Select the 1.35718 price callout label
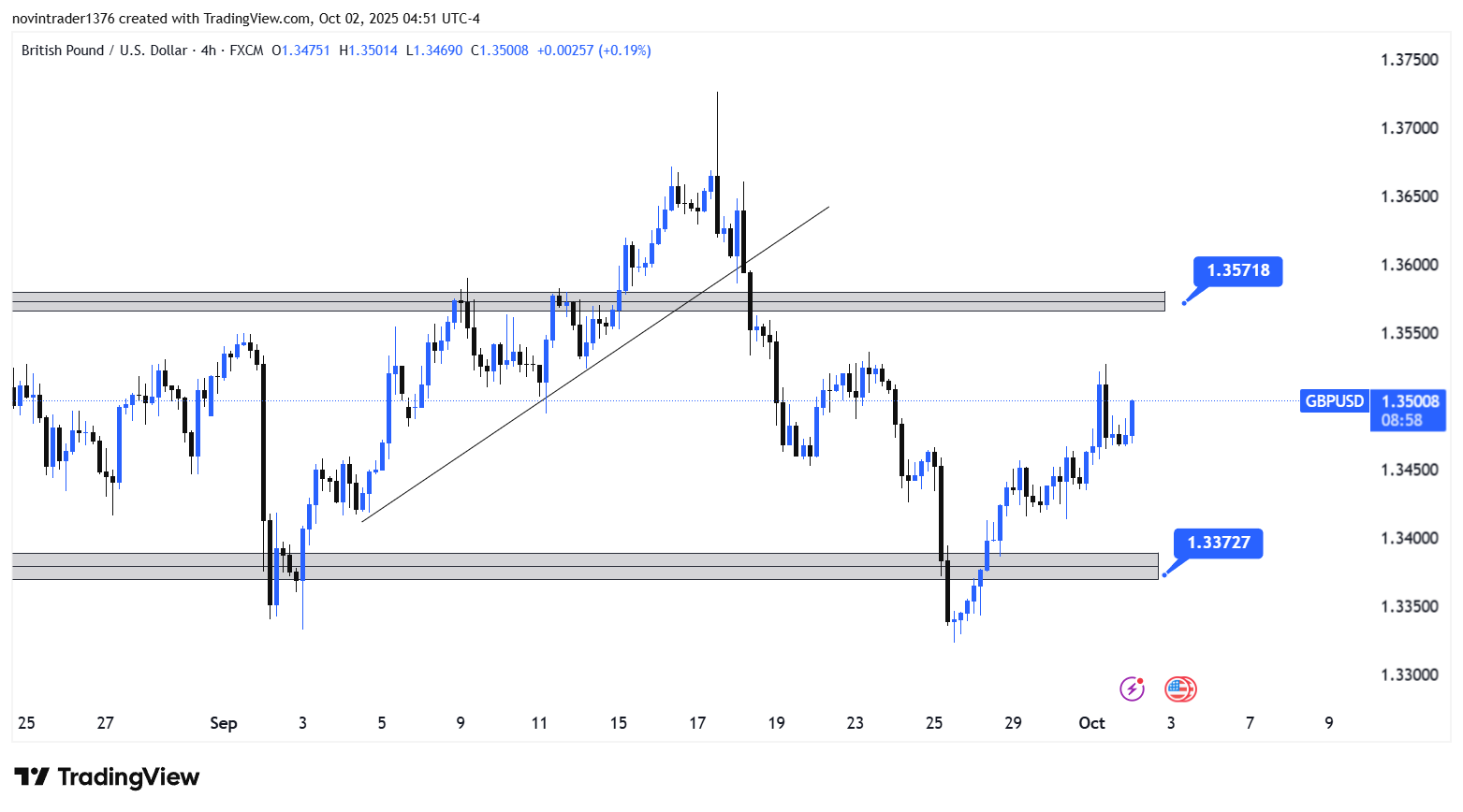This screenshot has width=1463, height=812. pos(1237,271)
